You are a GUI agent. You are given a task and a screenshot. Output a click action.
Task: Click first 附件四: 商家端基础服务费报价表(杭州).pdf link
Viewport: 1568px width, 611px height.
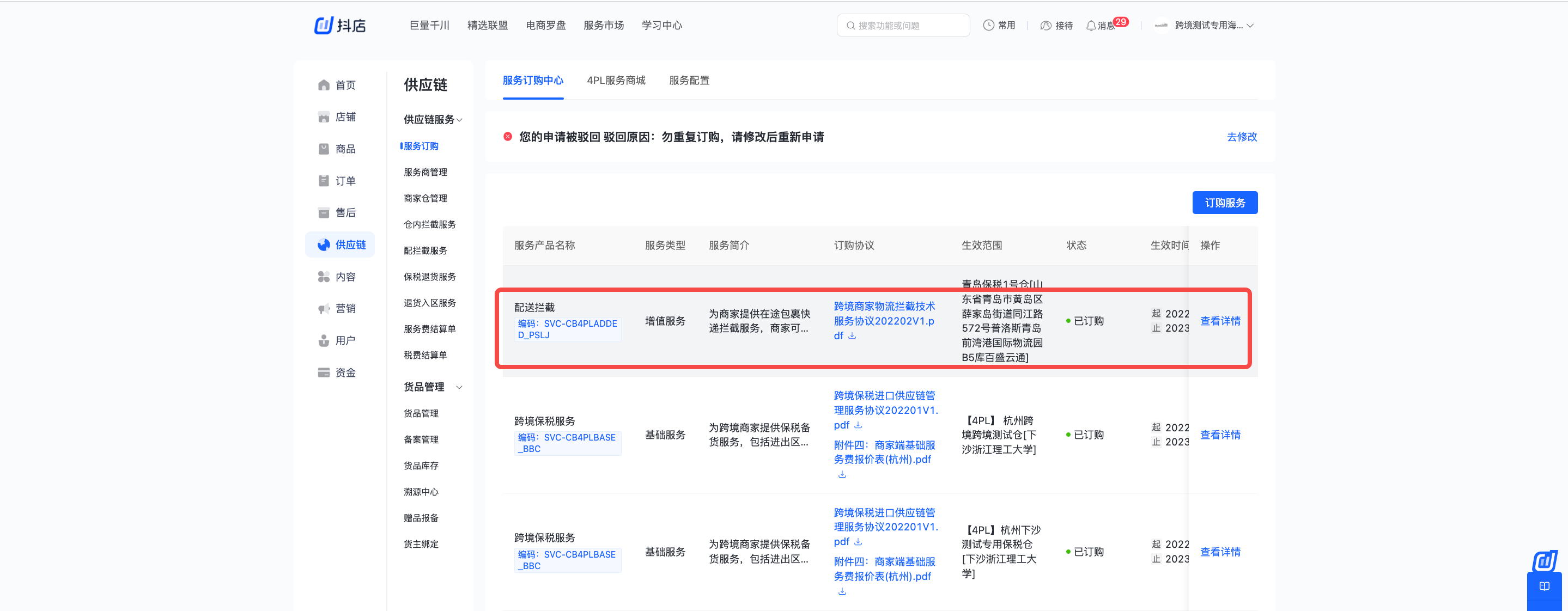884,452
